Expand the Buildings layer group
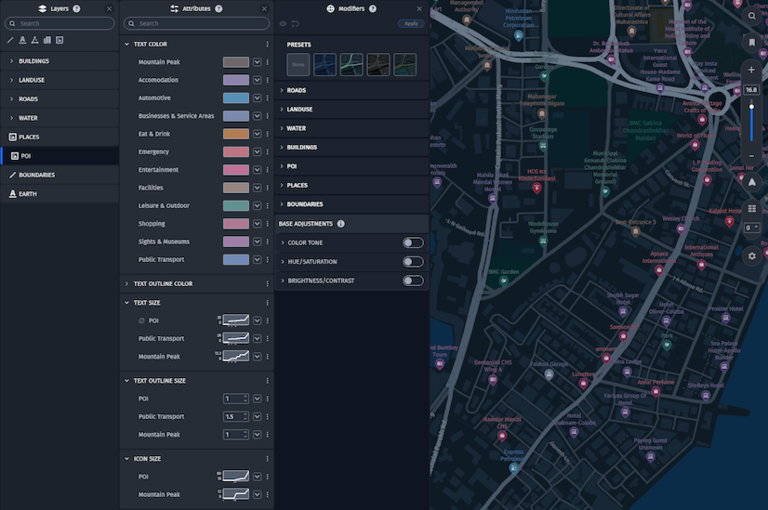 (x=11, y=61)
